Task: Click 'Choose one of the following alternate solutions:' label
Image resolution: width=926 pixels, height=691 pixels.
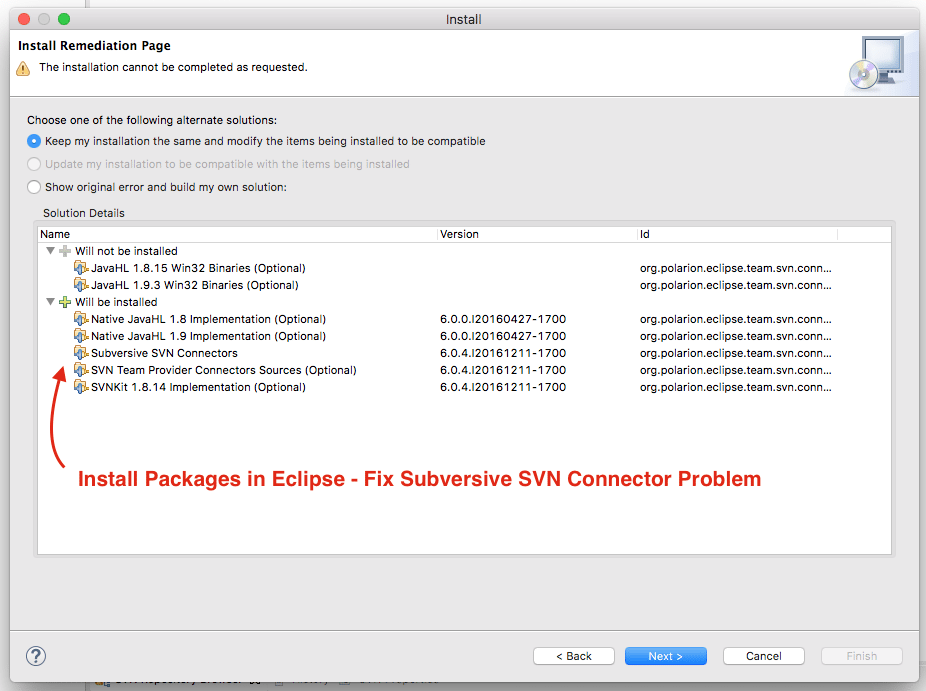Action: pyautogui.click(x=152, y=120)
